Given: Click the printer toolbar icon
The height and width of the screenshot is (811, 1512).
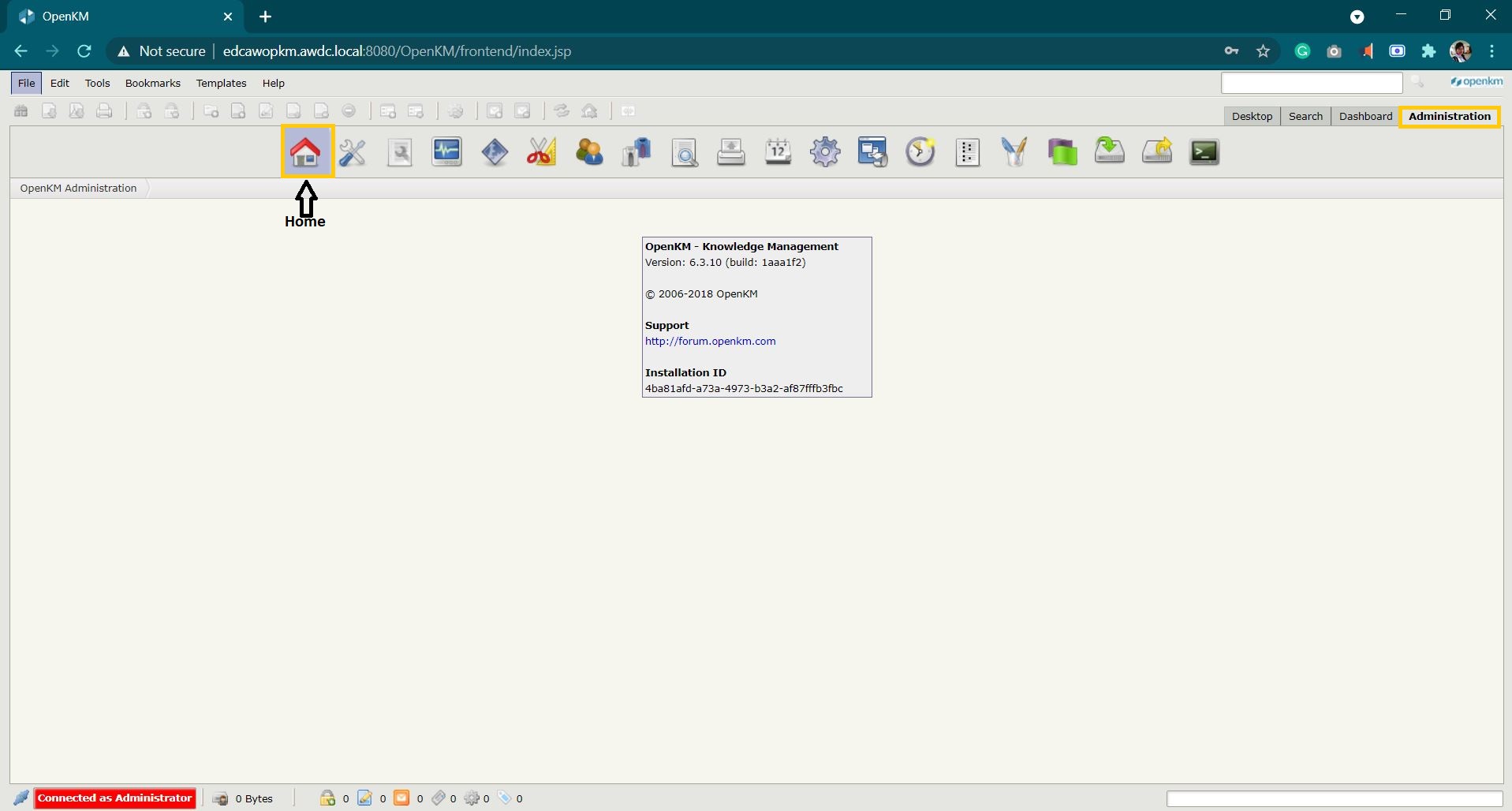Looking at the screenshot, I should click(104, 111).
